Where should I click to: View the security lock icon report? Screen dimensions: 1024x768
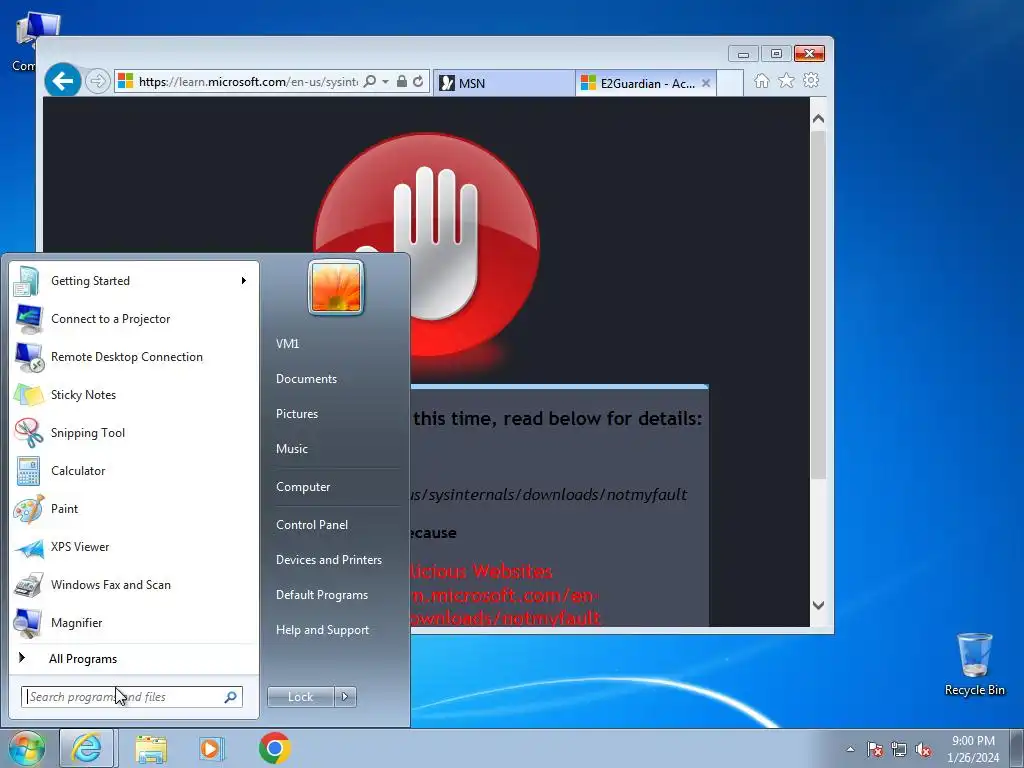point(402,82)
